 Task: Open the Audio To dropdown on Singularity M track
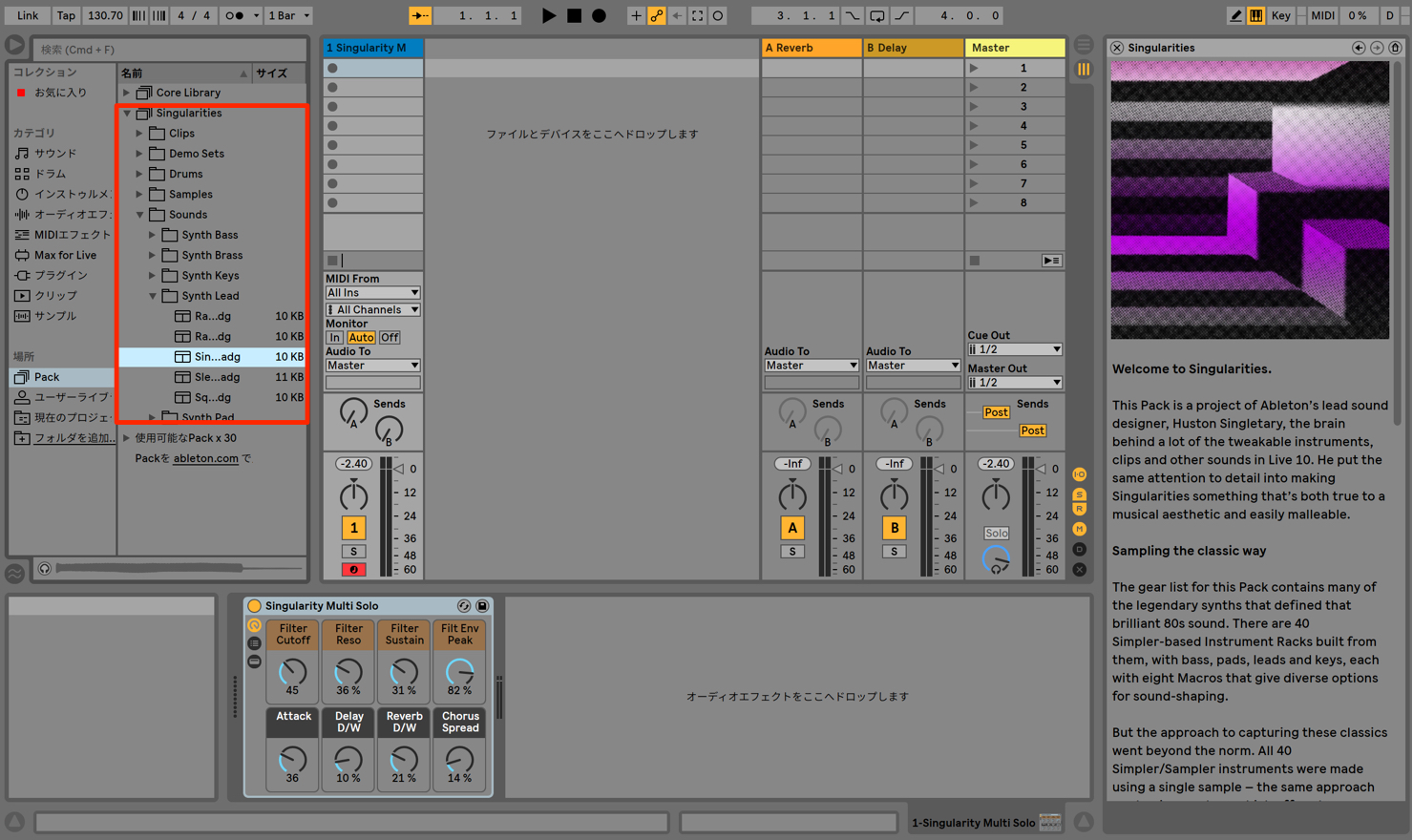(x=372, y=365)
